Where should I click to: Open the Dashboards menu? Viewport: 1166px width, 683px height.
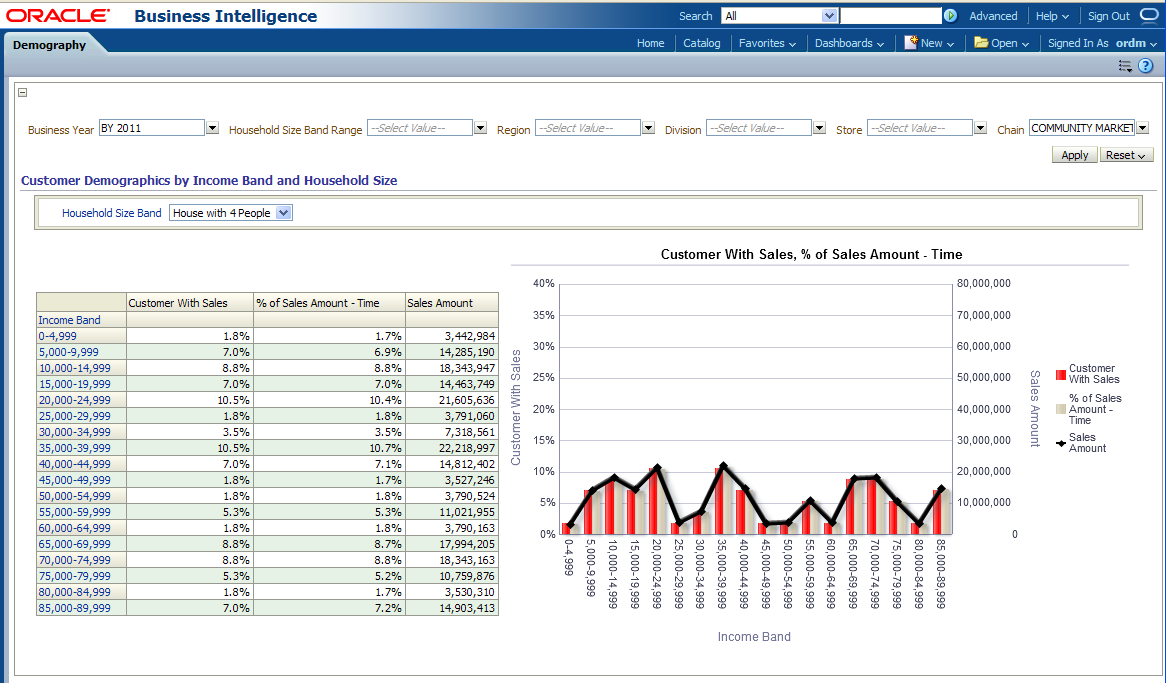(x=849, y=43)
